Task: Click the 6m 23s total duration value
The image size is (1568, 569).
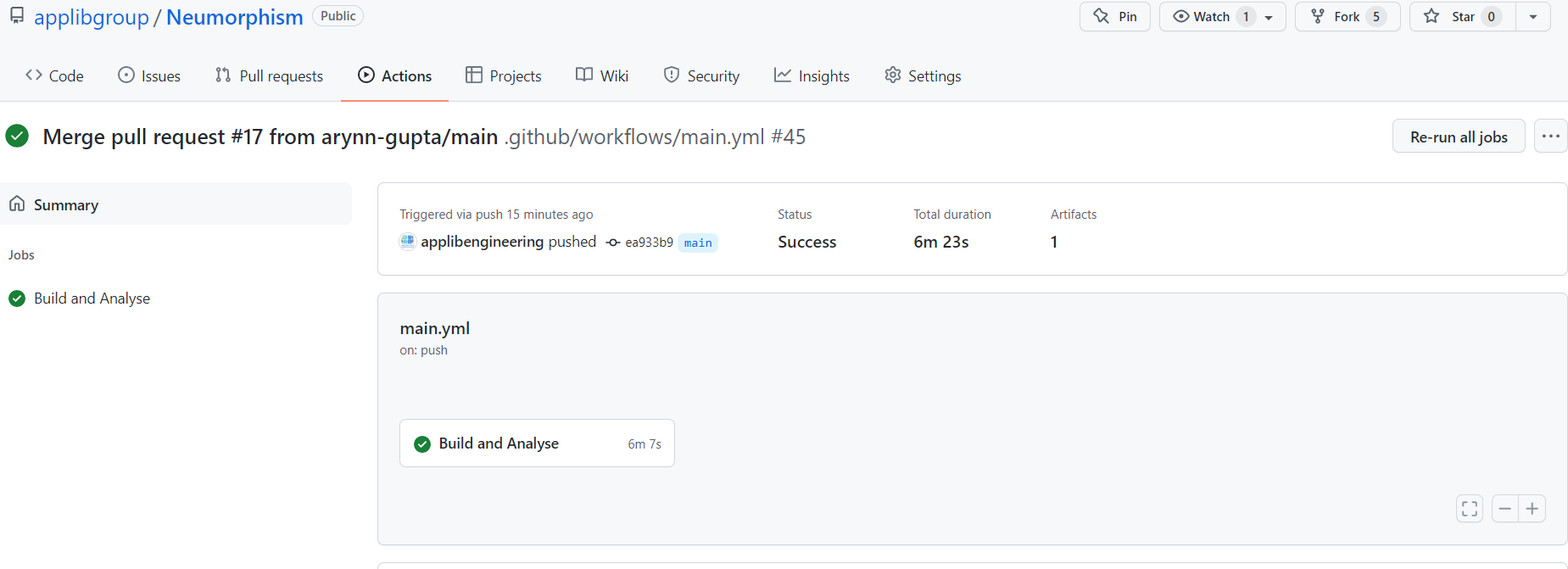Action: [x=941, y=242]
